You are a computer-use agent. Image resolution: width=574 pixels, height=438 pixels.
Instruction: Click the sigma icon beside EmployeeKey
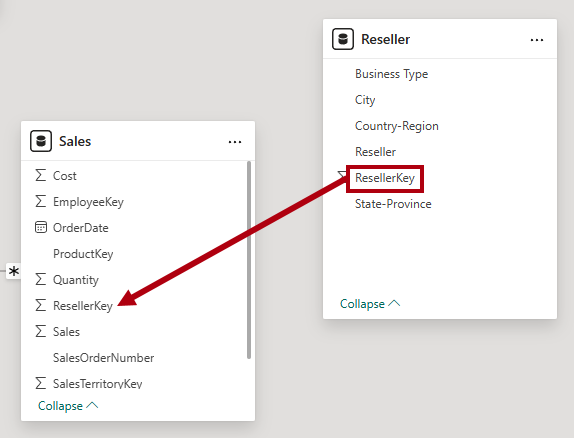click(41, 201)
